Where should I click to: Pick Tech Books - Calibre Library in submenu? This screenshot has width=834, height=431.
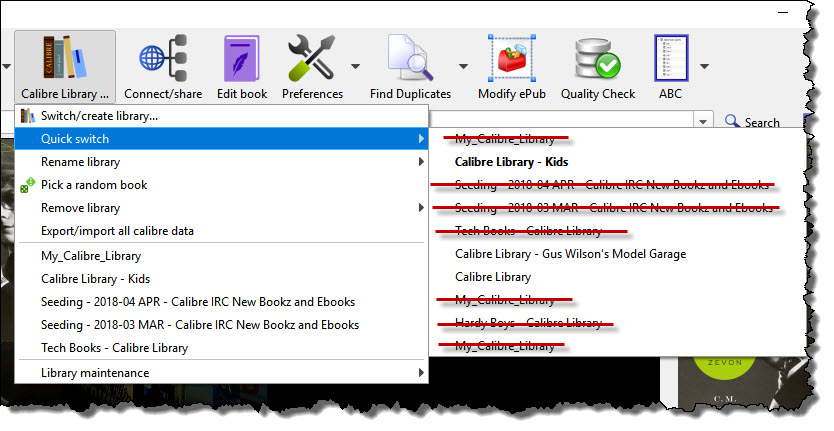coord(617,230)
